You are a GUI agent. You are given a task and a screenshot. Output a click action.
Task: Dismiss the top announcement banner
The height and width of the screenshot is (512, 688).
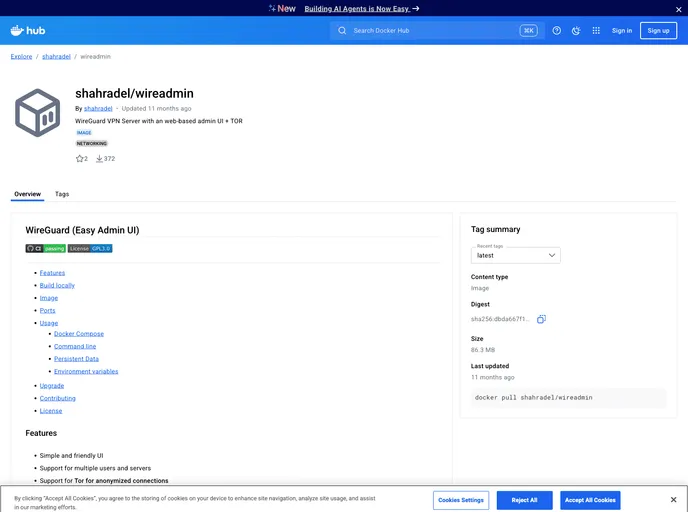coord(678,9)
